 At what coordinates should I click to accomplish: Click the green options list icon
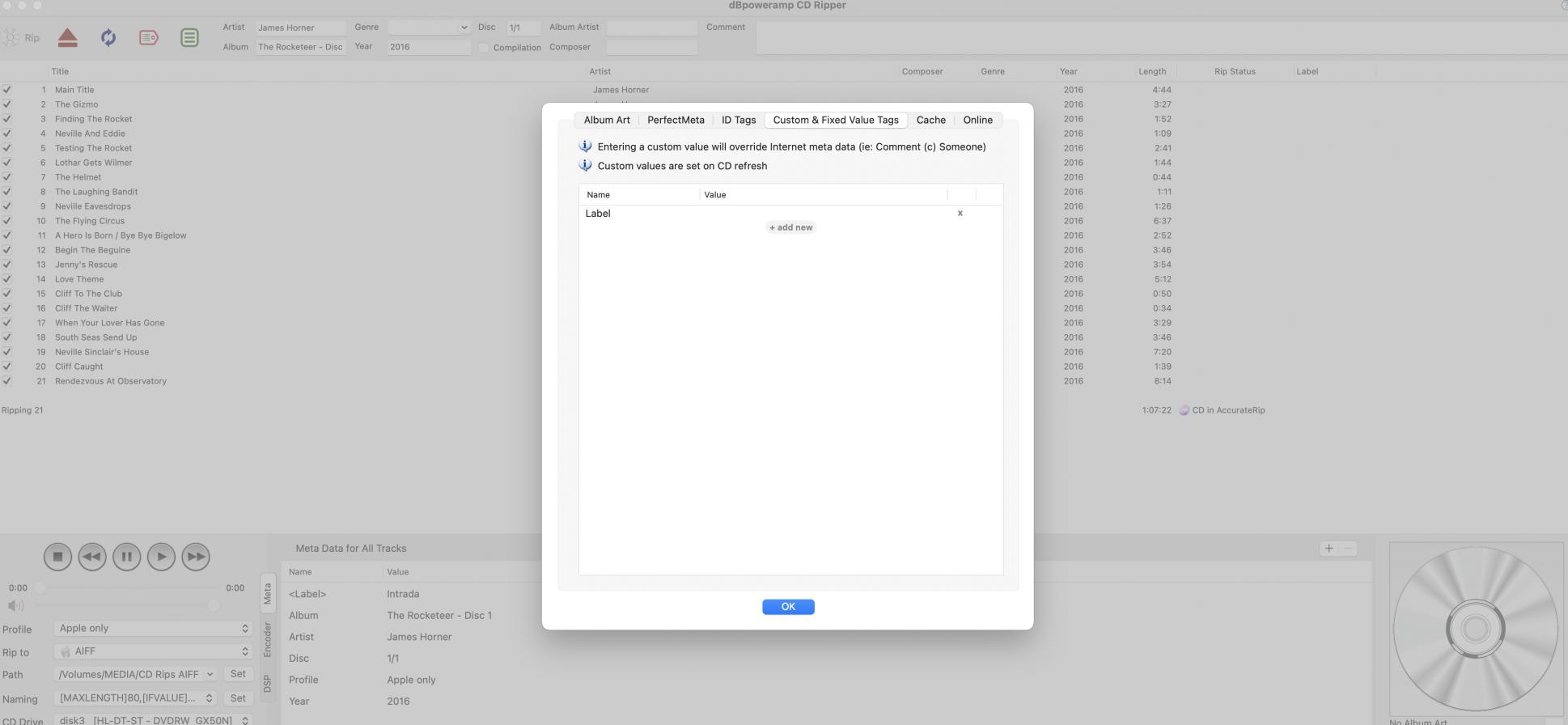click(x=189, y=37)
